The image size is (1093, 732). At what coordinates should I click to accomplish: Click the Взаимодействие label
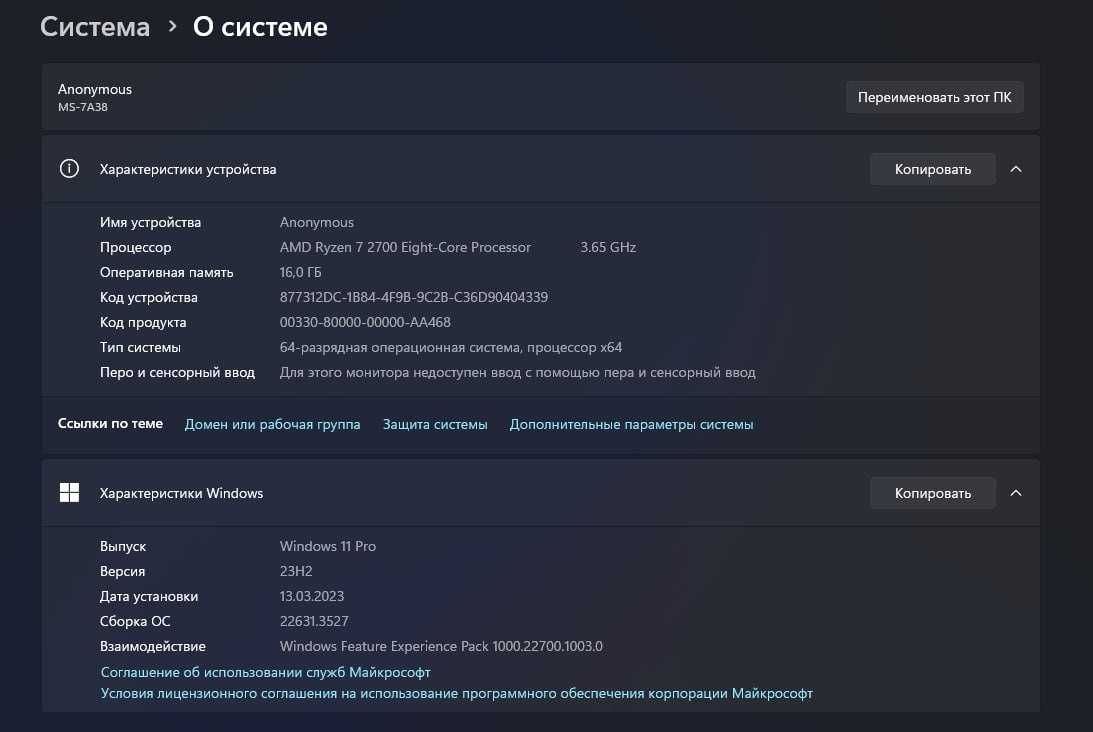[152, 646]
